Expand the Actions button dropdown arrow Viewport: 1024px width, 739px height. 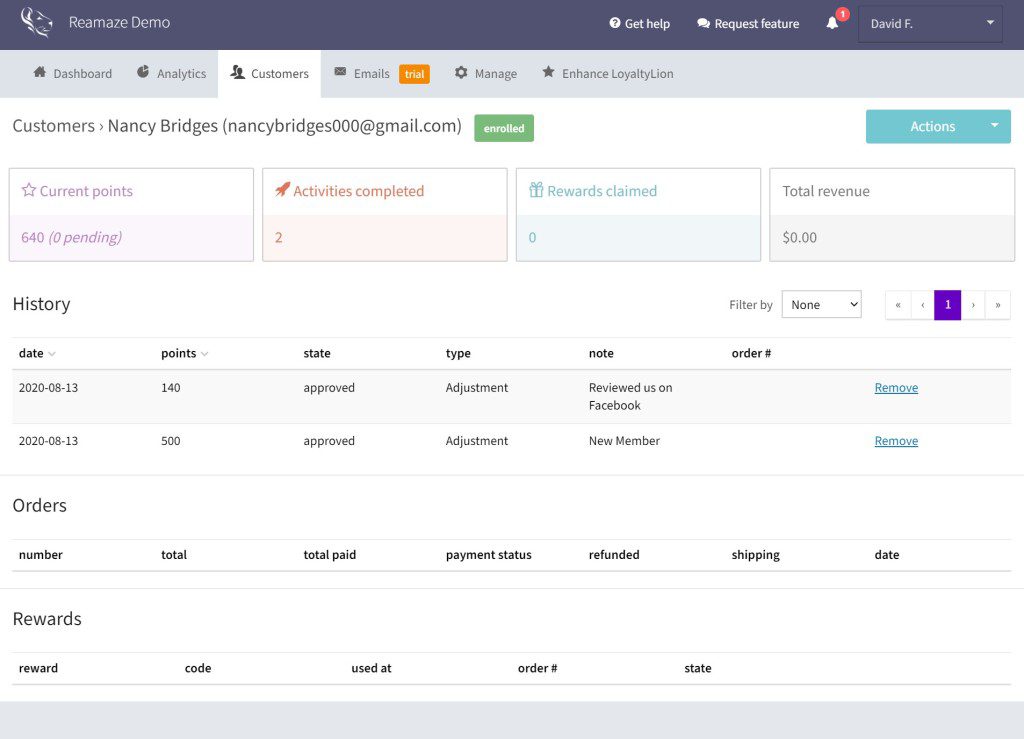tap(994, 126)
